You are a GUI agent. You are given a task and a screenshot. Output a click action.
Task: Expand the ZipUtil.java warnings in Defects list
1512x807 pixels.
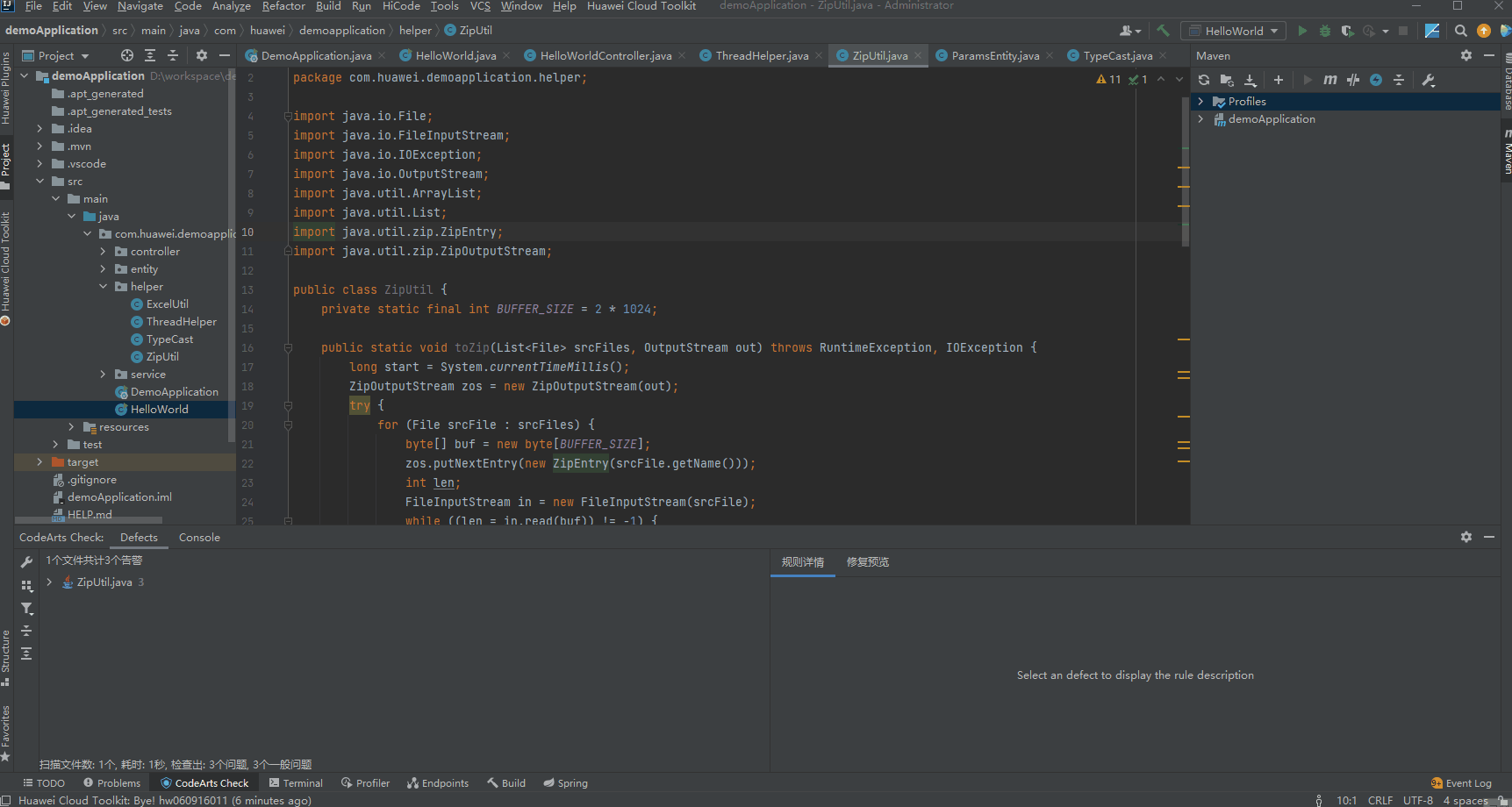tap(49, 582)
